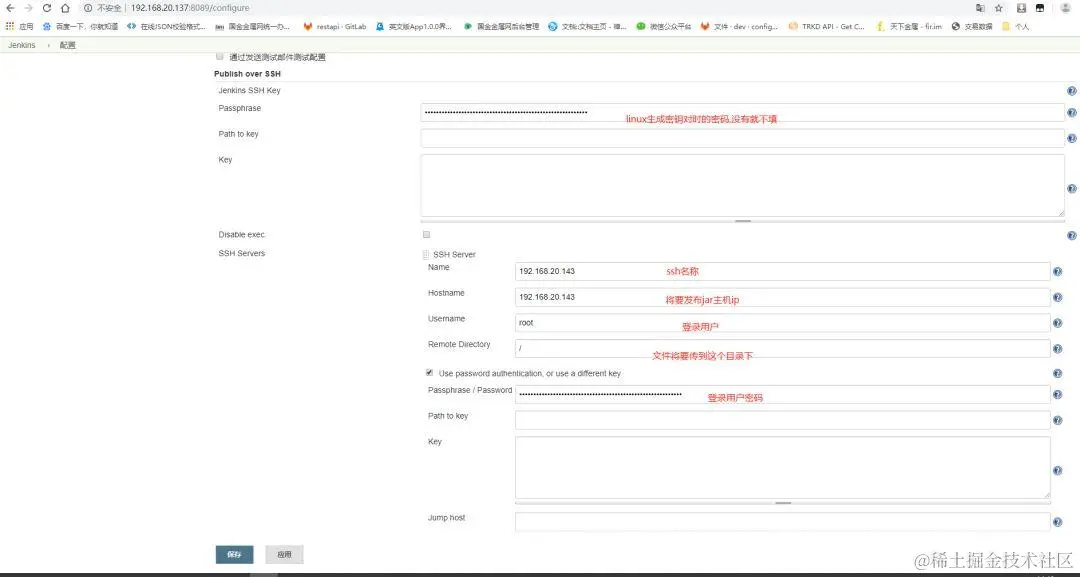This screenshot has height=577, width=1080.
Task: Open help for Use password authentication option
Action: (1057, 374)
